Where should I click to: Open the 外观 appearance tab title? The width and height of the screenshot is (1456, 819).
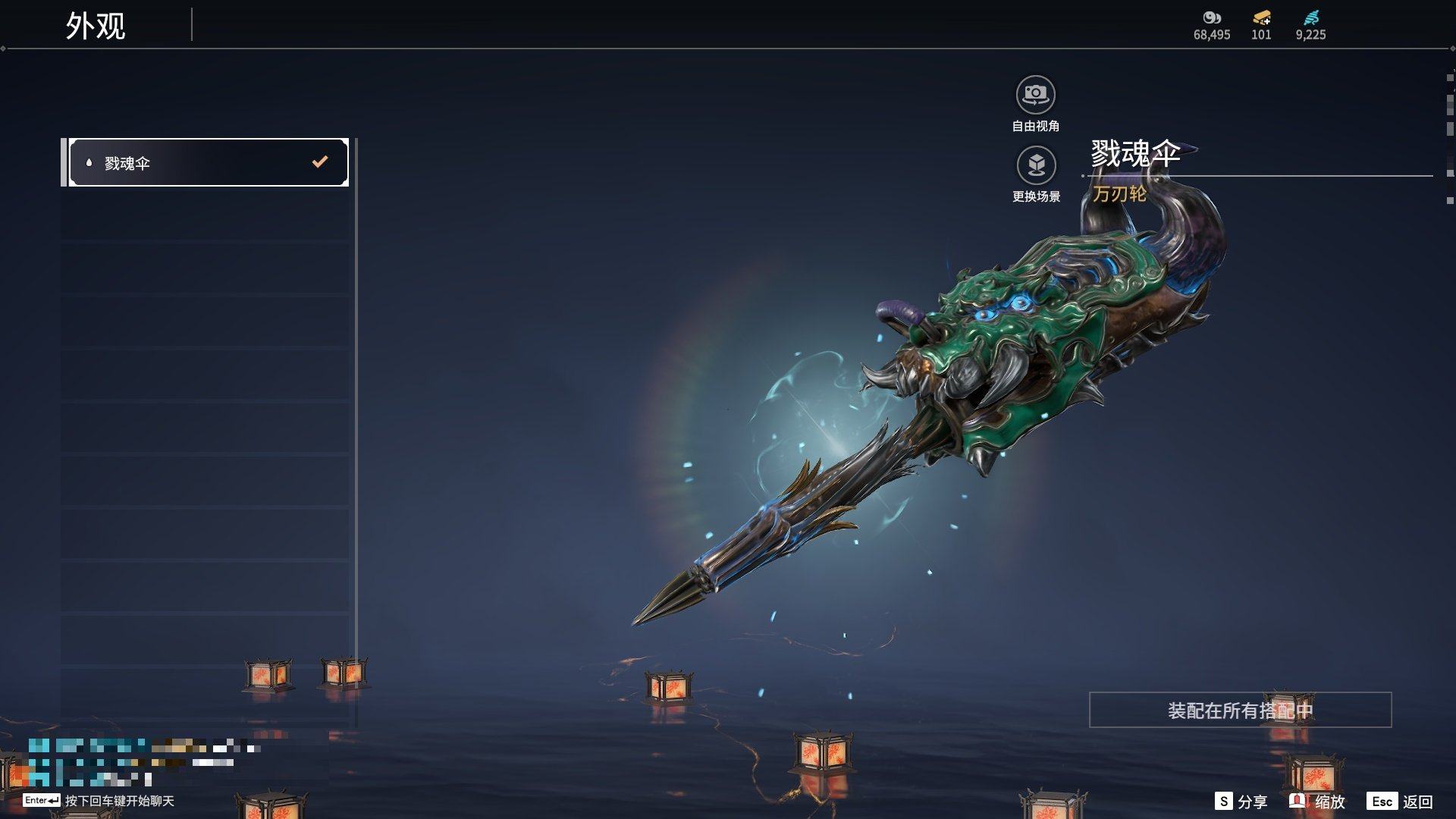[x=96, y=26]
